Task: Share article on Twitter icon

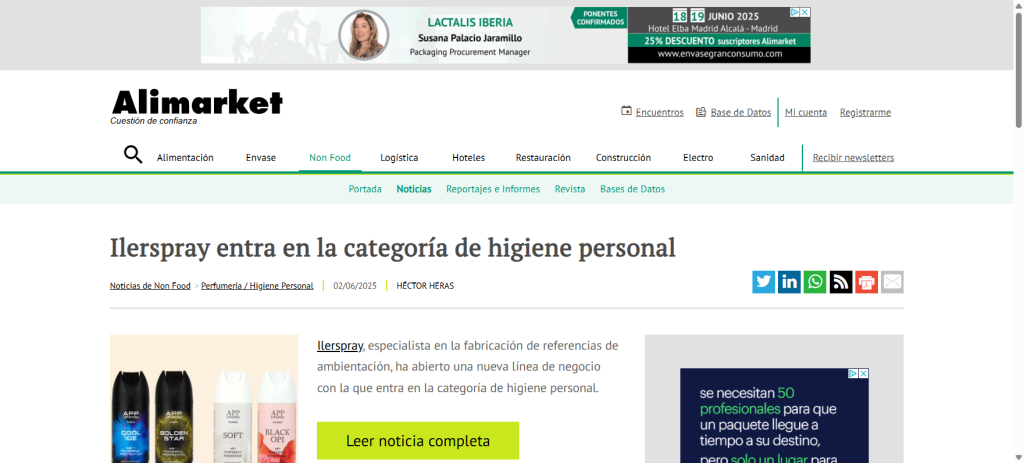Action: point(763,282)
